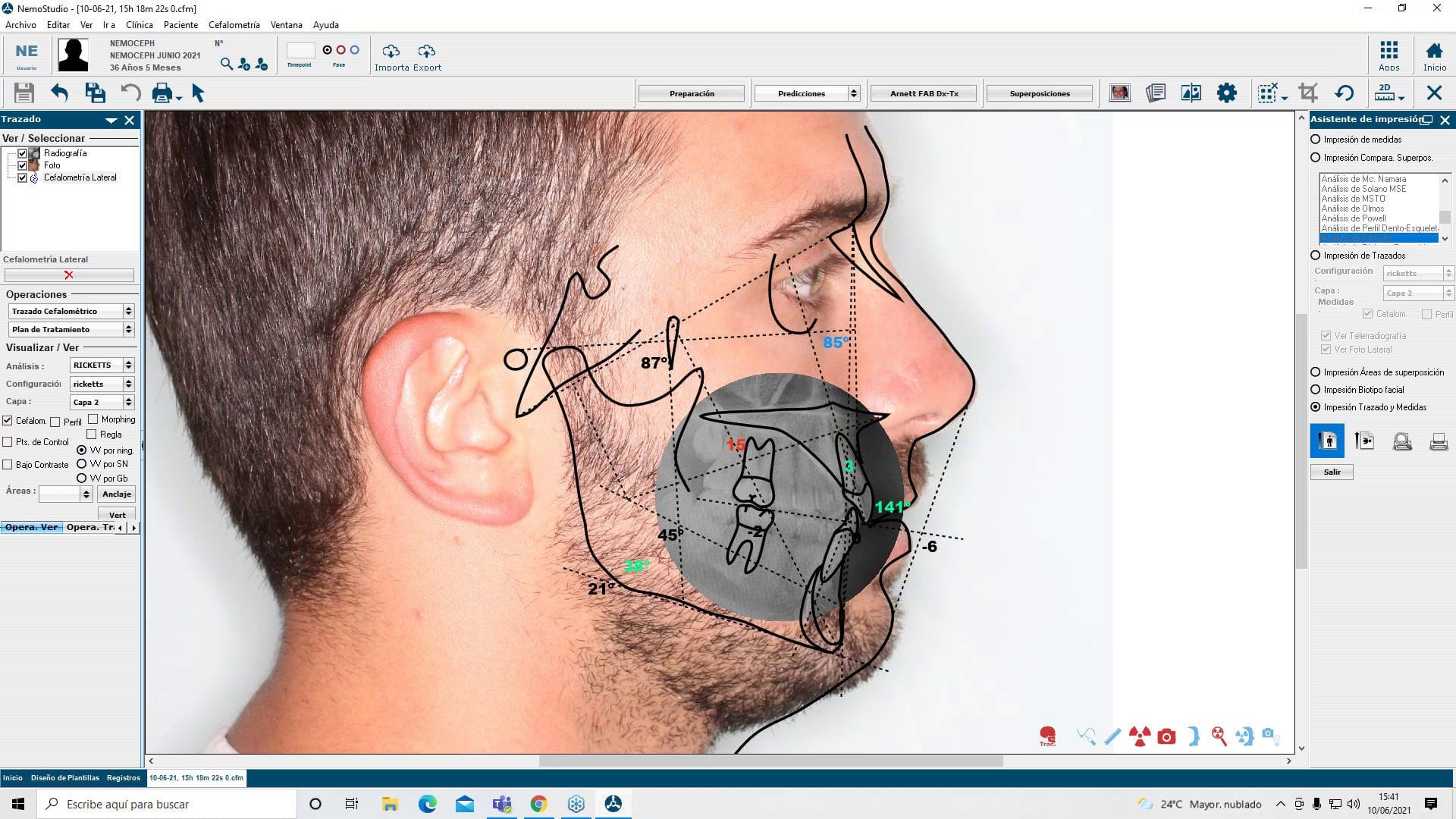Open the Cefalometría menu
Screen dimensions: 1456x819
pos(234,24)
